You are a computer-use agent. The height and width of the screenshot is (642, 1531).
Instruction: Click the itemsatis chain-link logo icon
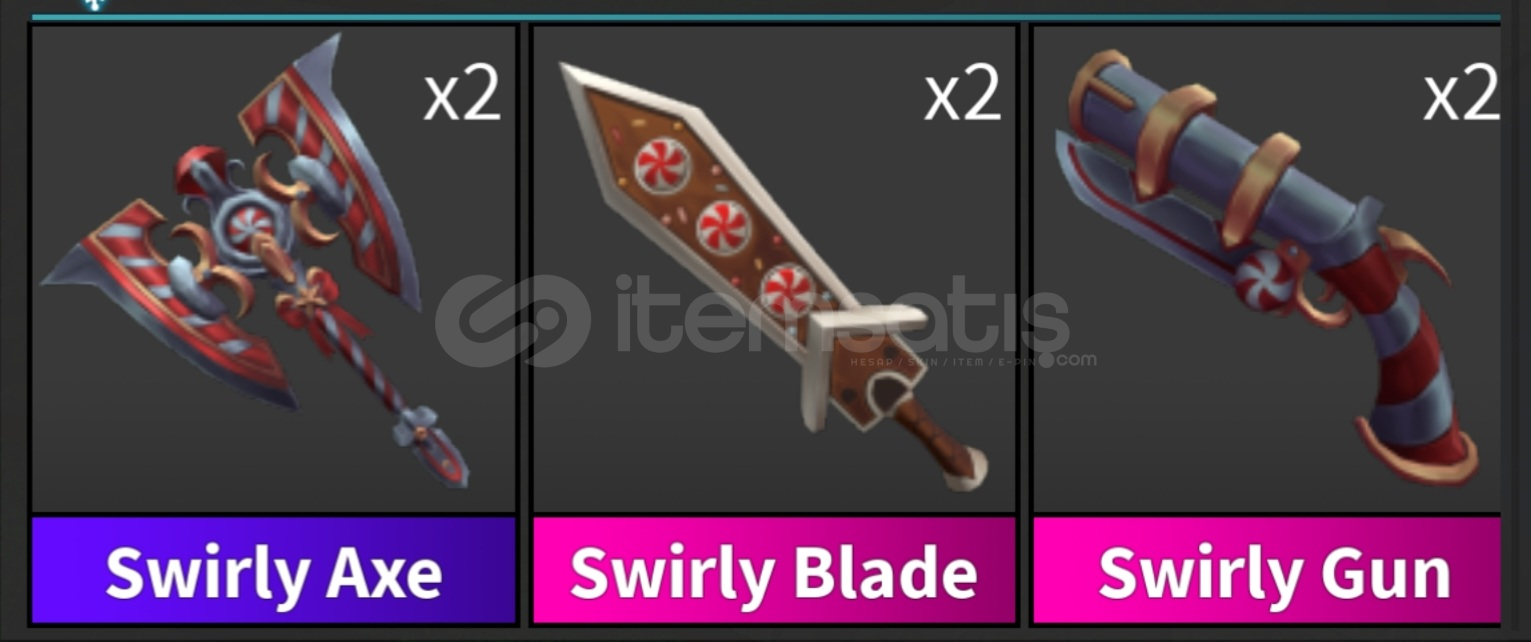(x=513, y=321)
